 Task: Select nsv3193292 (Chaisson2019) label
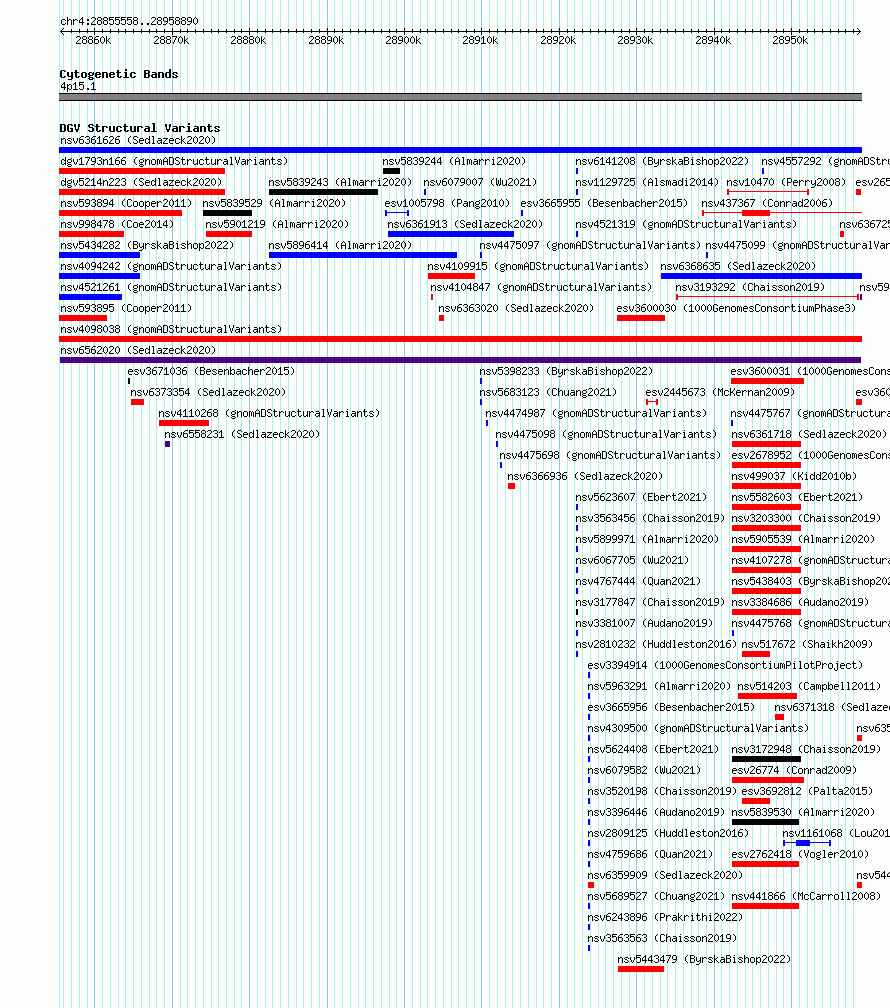click(x=750, y=287)
